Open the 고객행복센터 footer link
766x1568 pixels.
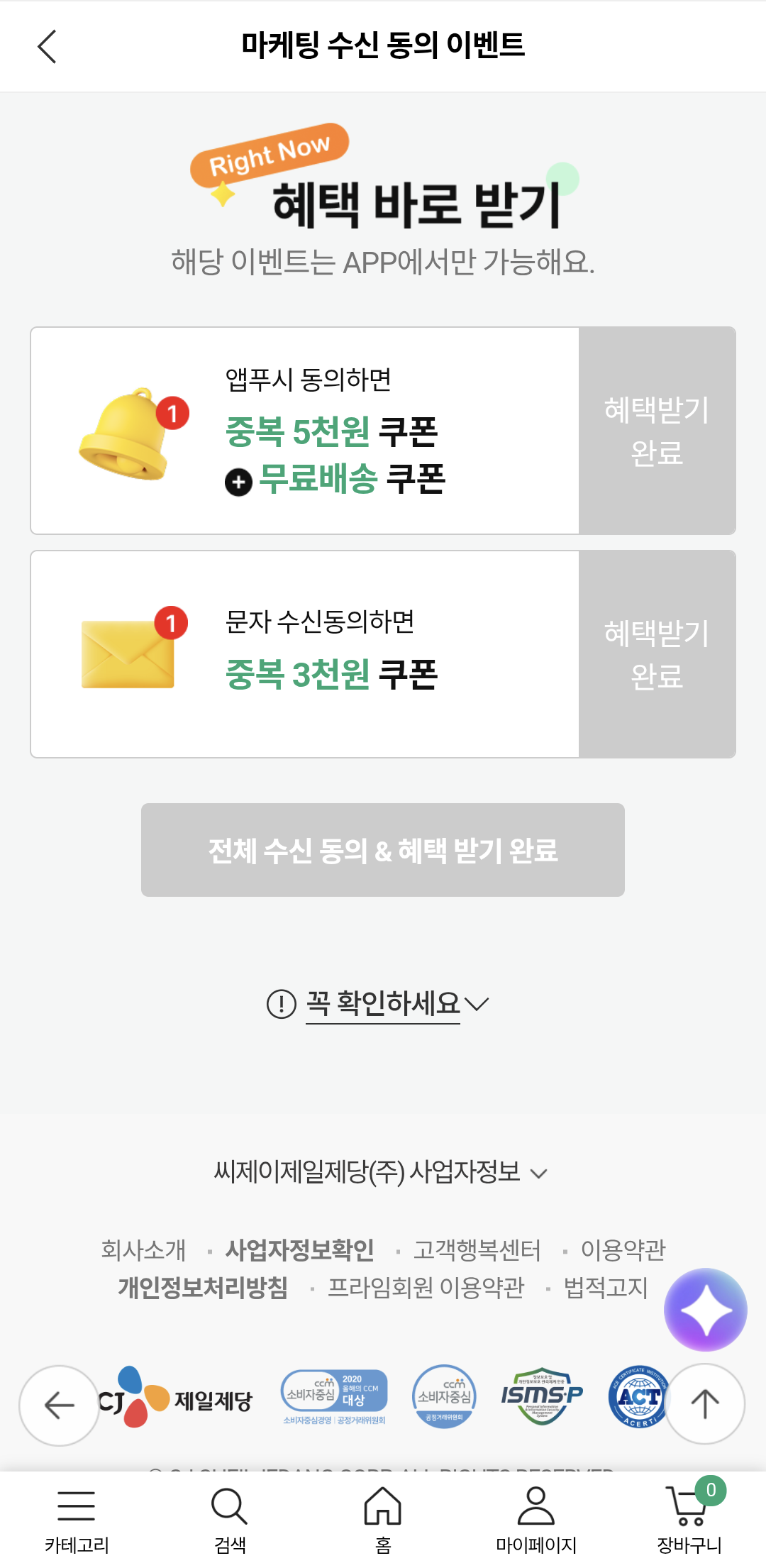point(477,1249)
